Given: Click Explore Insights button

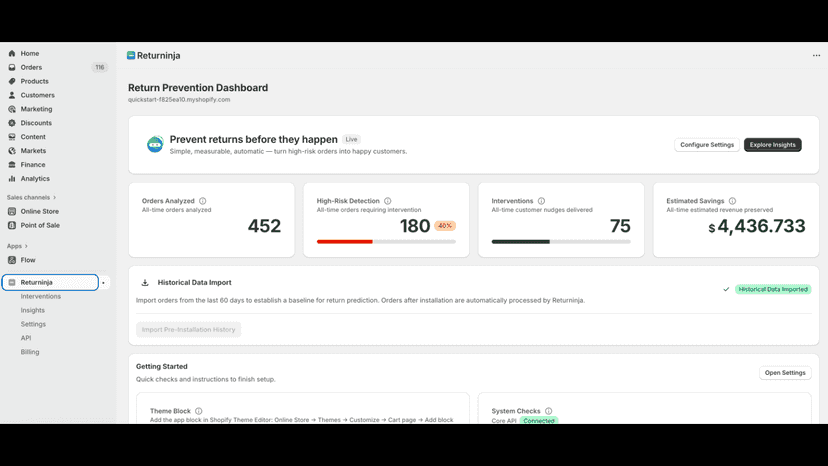Looking at the screenshot, I should pos(773,145).
